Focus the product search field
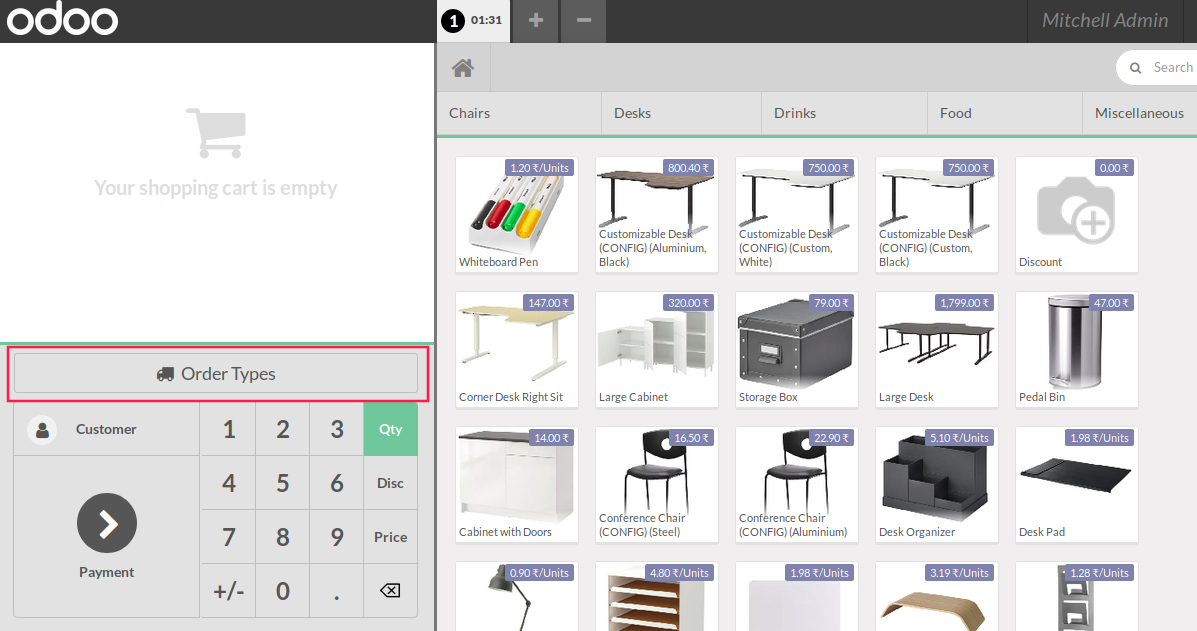The width and height of the screenshot is (1197, 631). (x=1171, y=68)
